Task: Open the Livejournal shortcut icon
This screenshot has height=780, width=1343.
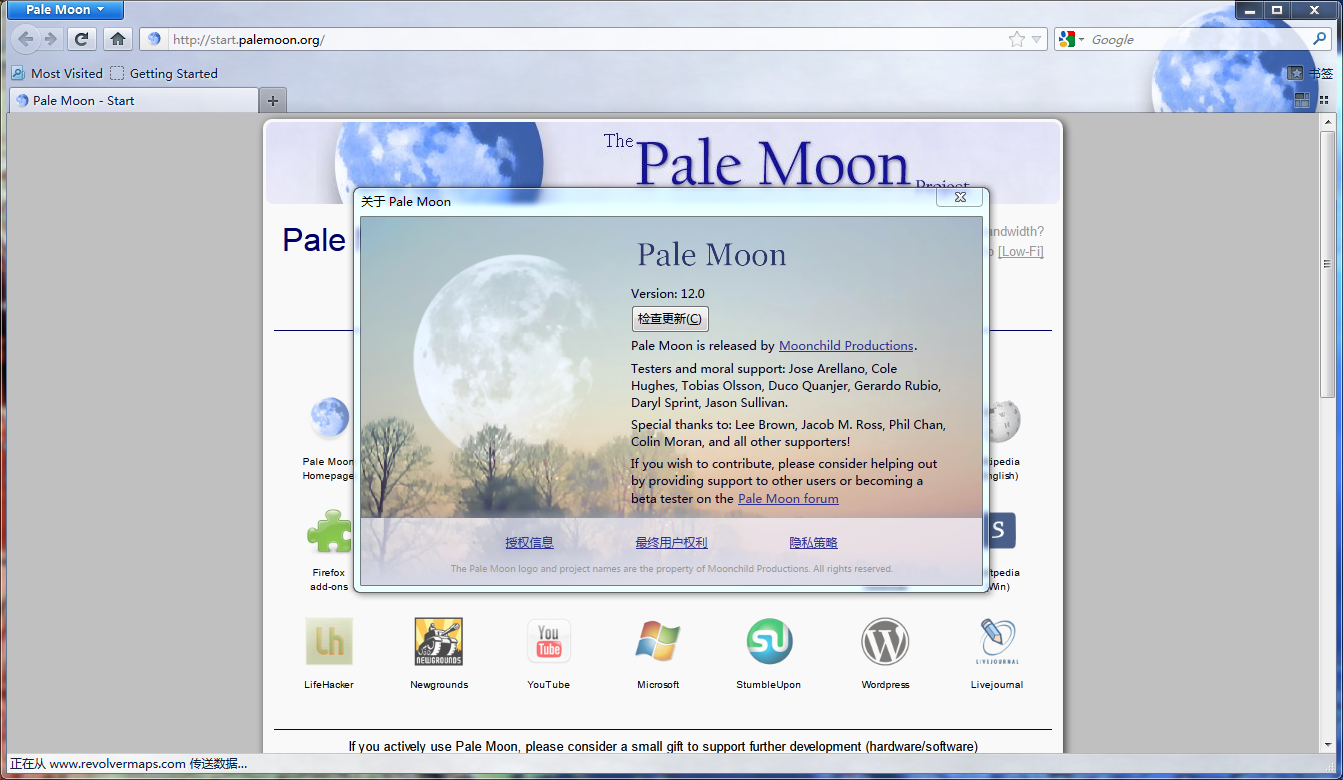Action: pos(997,641)
